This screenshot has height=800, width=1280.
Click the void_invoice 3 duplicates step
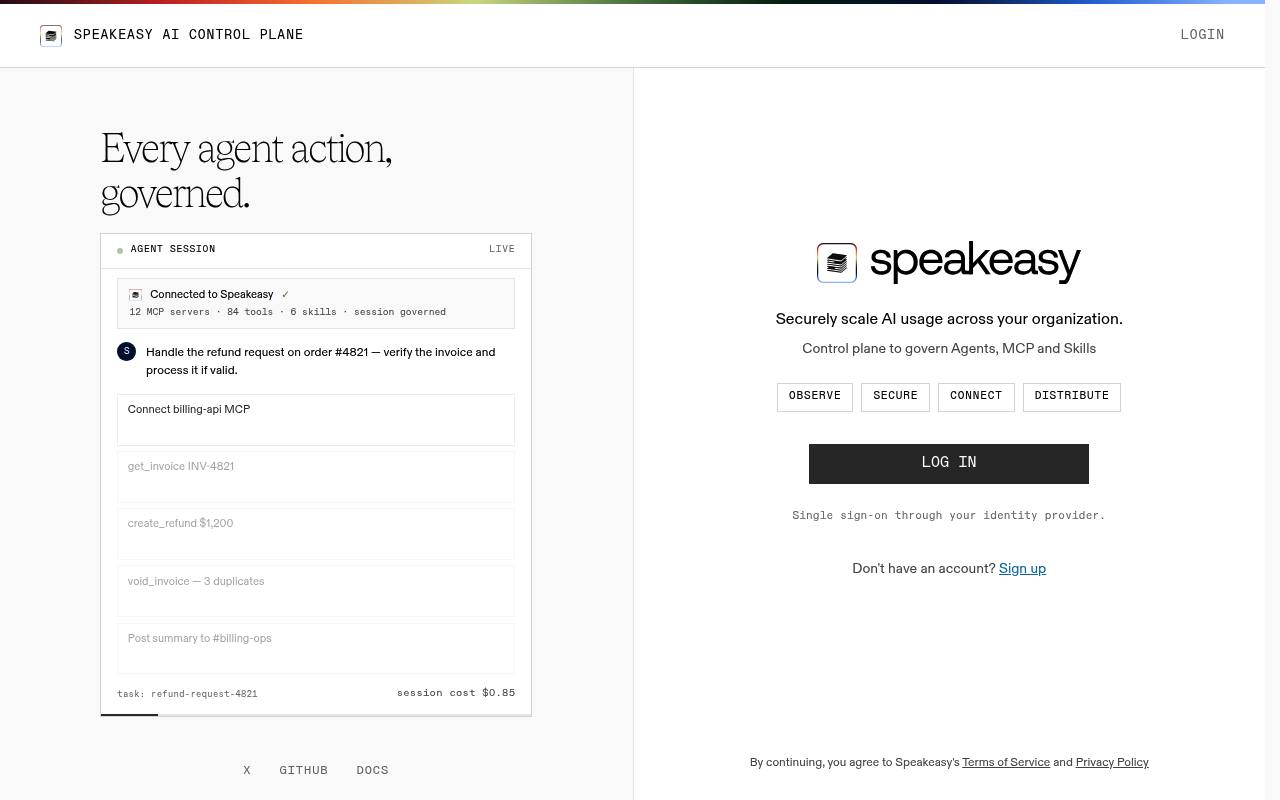(x=316, y=591)
